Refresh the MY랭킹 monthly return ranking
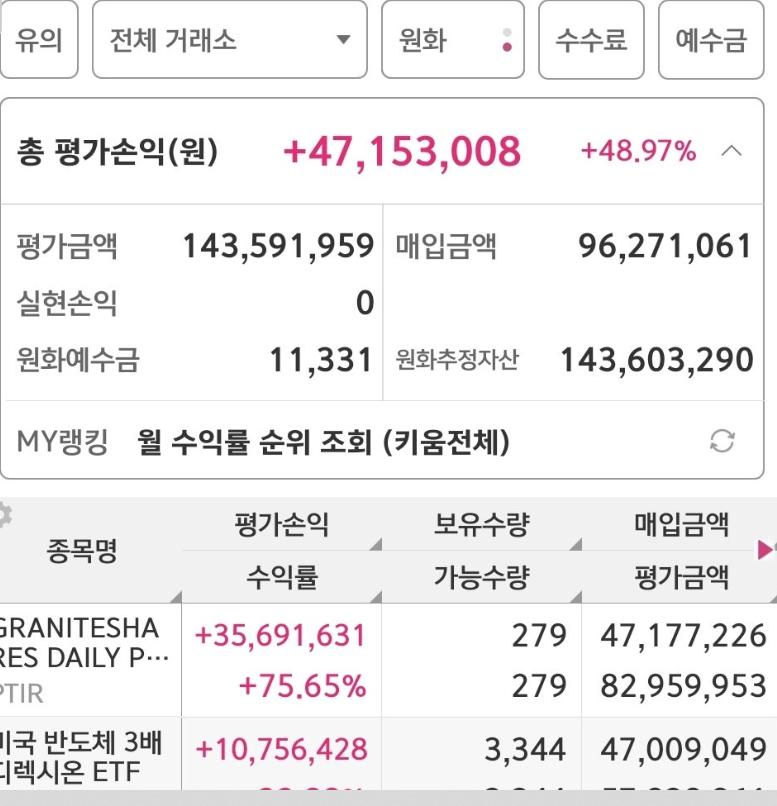 pyautogui.click(x=722, y=441)
